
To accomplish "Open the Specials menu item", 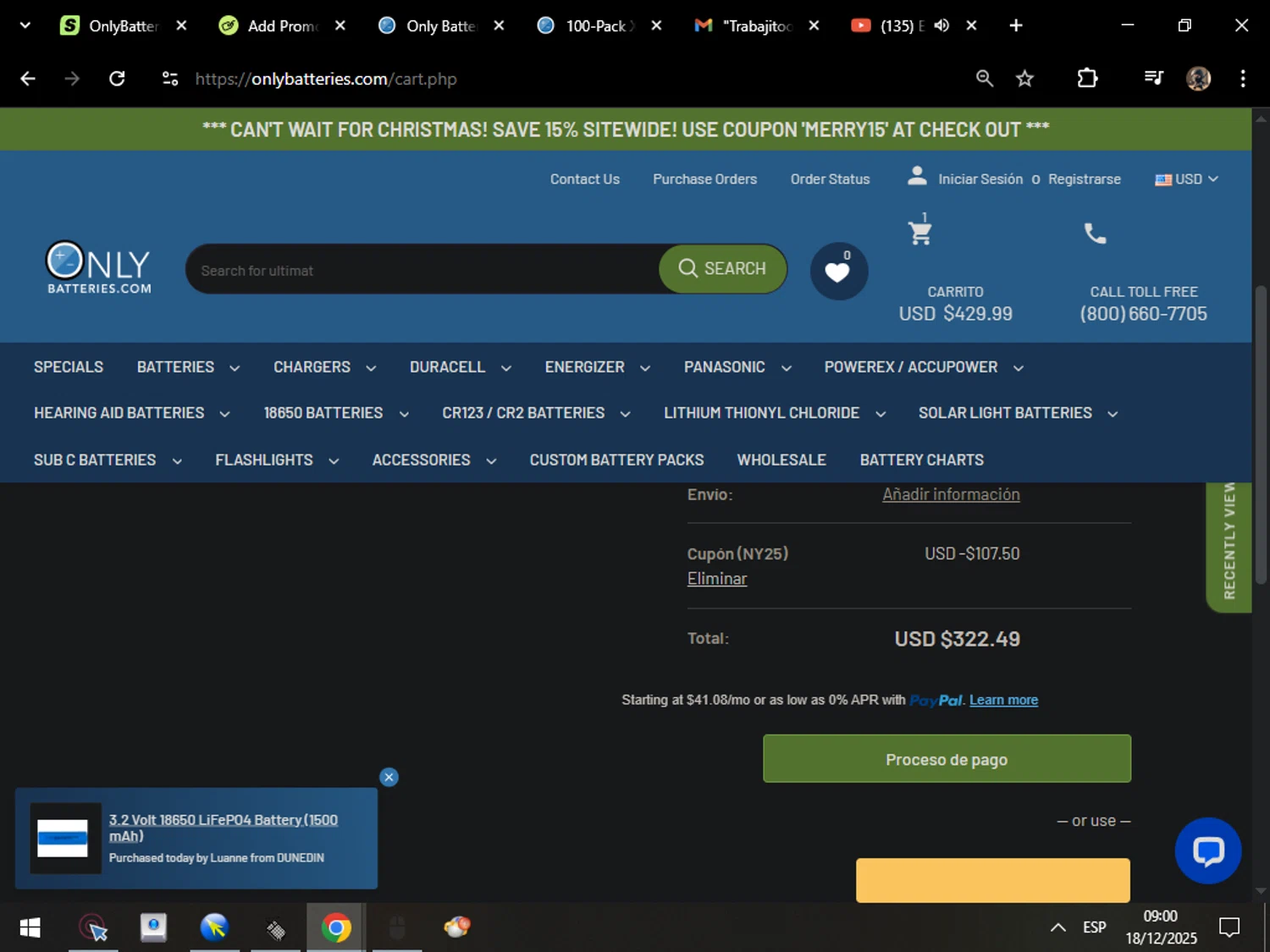I will point(69,367).
